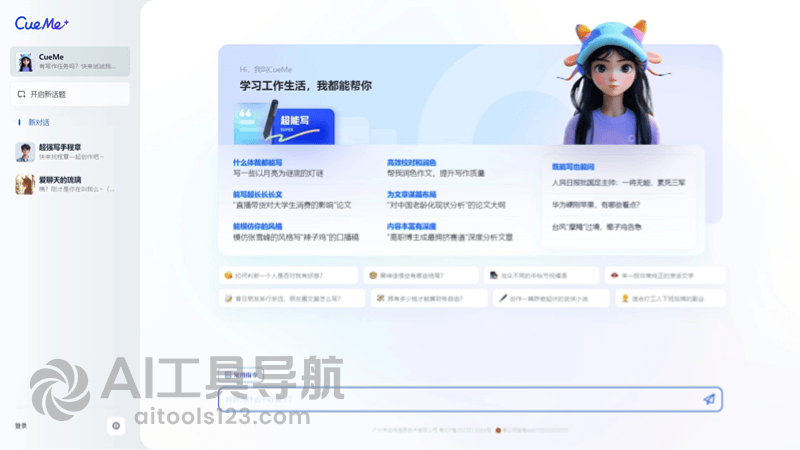
Task: Open the CueMe assistant chat in sidebar
Action: 70,61
